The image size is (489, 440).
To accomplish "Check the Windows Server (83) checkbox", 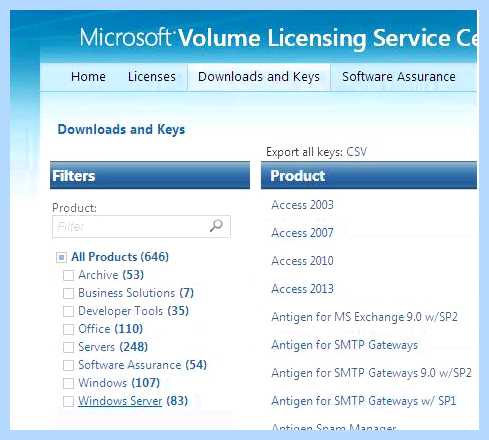I will click(x=68, y=401).
